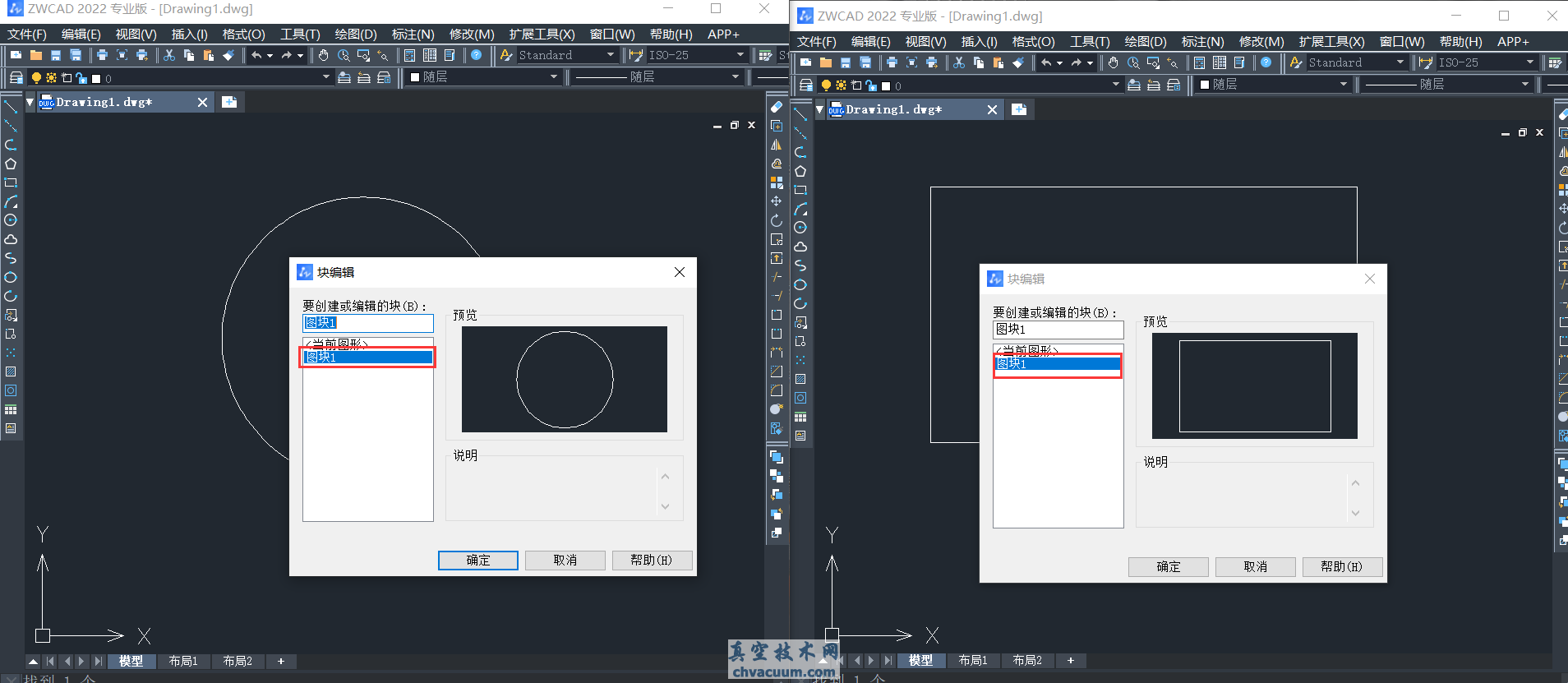
Task: Click 帮助(H) in left 块编辑 dialog
Action: pos(652,561)
